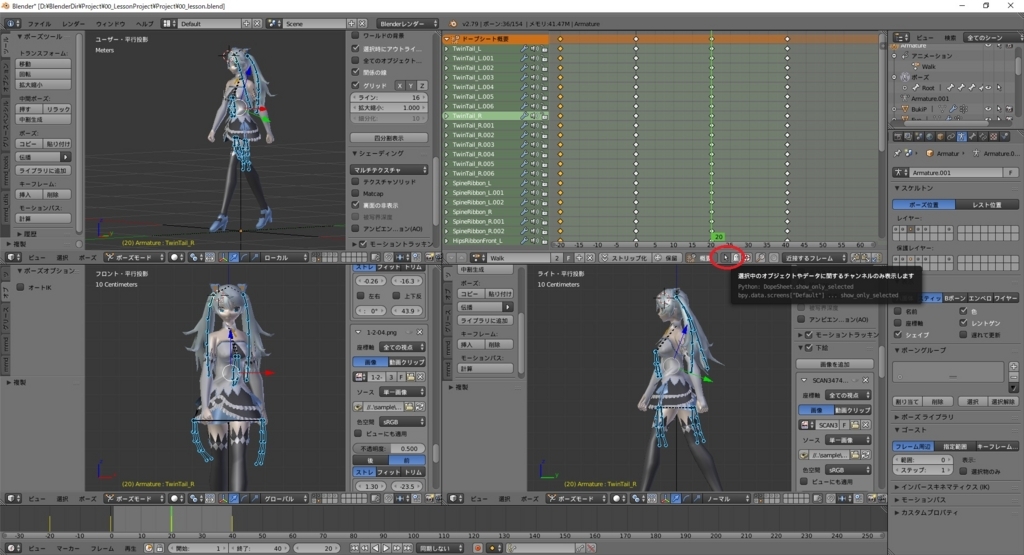Click the play animation forward icon
1024x555 pixels.
click(x=386, y=548)
